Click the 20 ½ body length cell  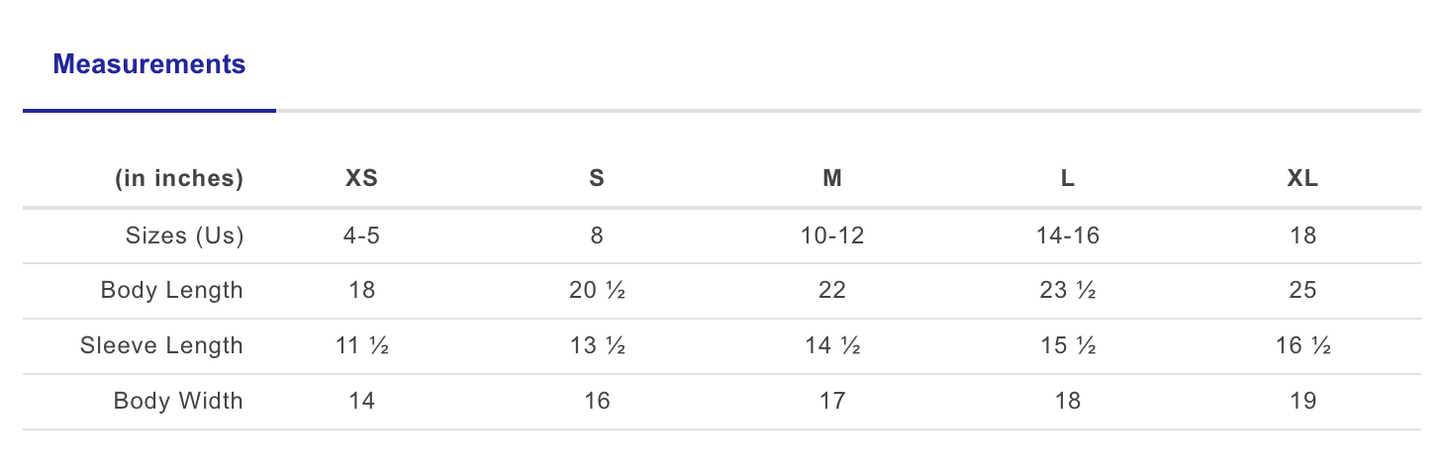tap(597, 291)
